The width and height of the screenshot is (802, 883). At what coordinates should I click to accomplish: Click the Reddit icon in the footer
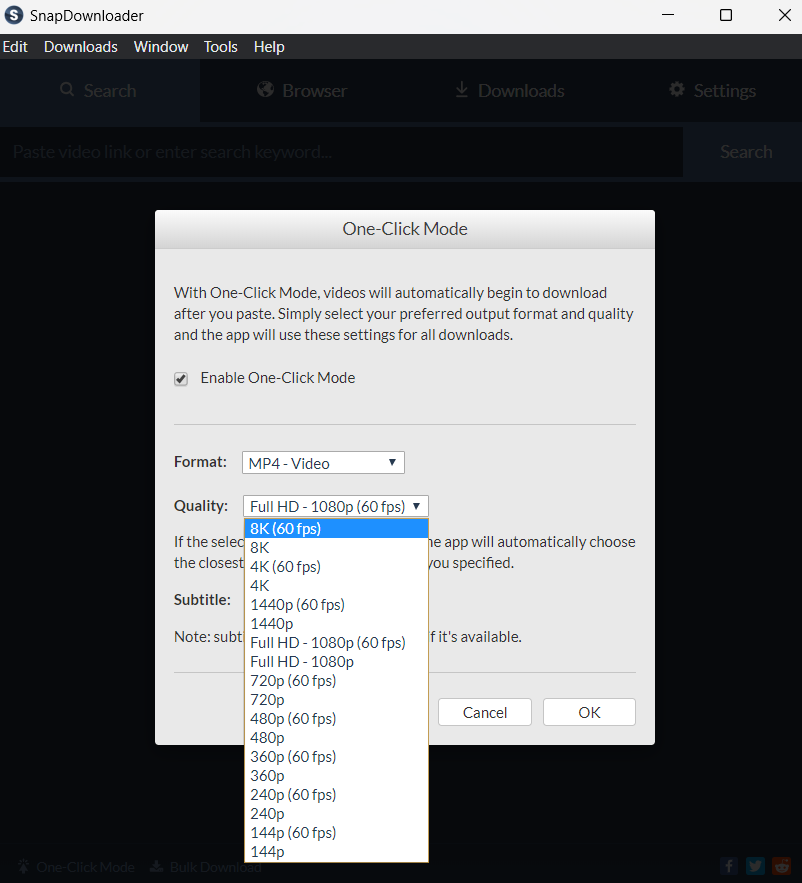click(781, 866)
